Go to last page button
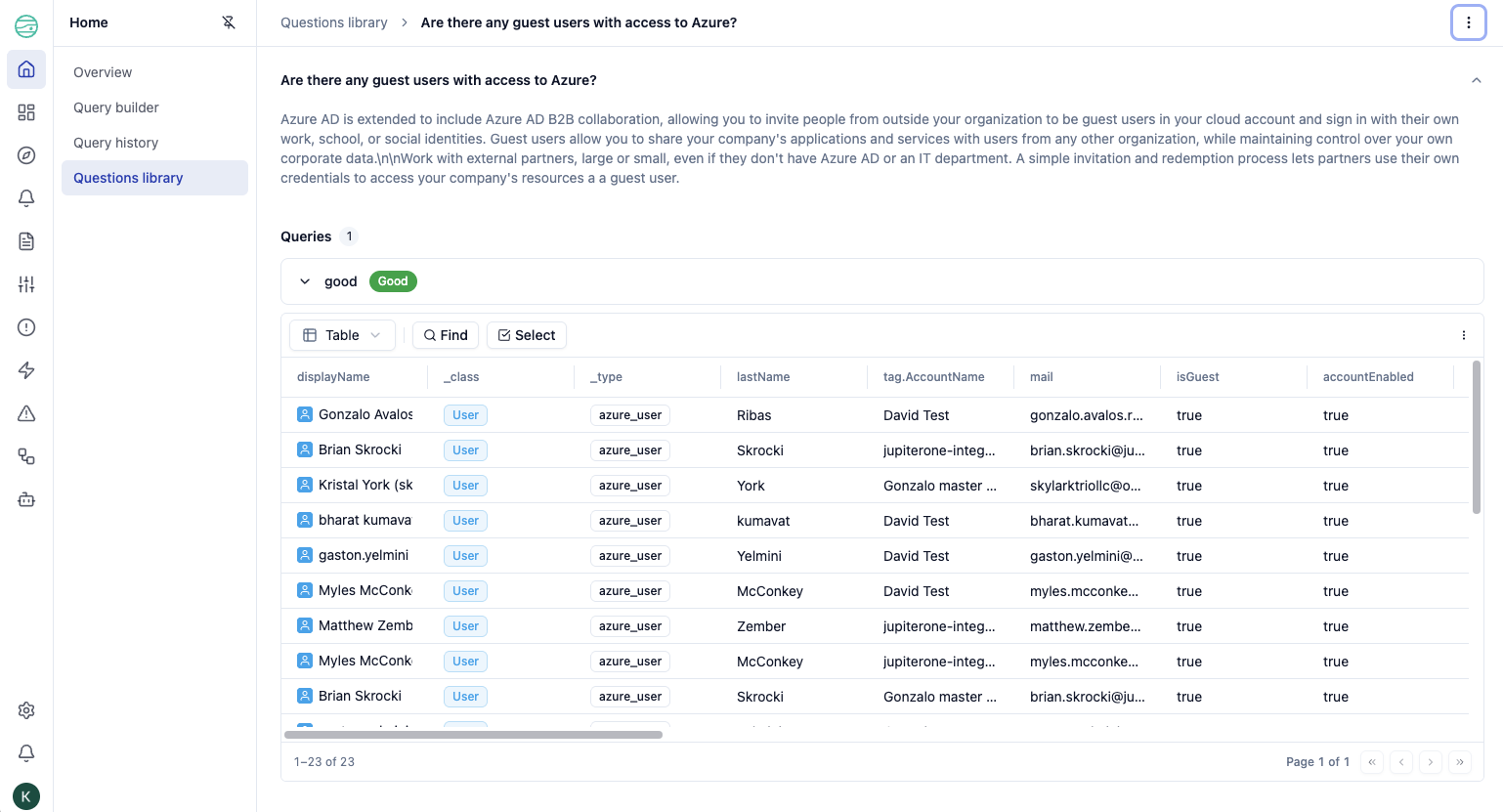 click(1460, 762)
